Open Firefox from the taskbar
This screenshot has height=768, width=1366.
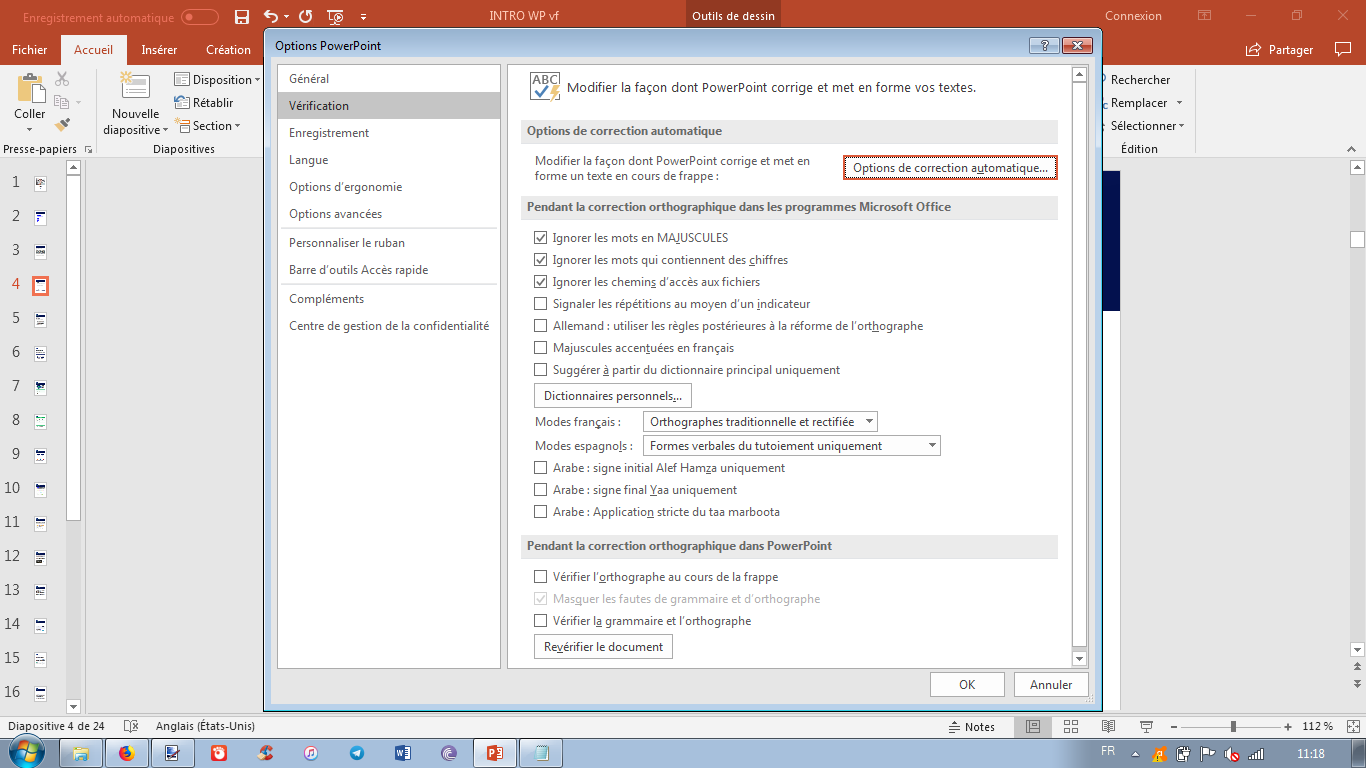[x=126, y=753]
